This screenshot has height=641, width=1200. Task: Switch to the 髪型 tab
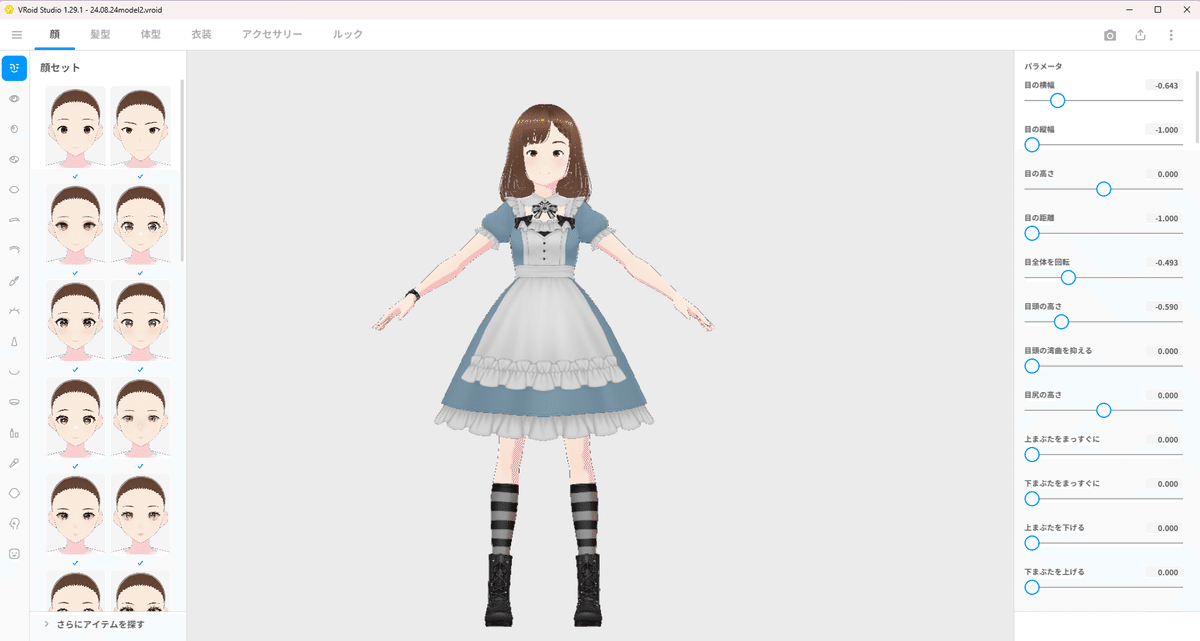point(100,34)
